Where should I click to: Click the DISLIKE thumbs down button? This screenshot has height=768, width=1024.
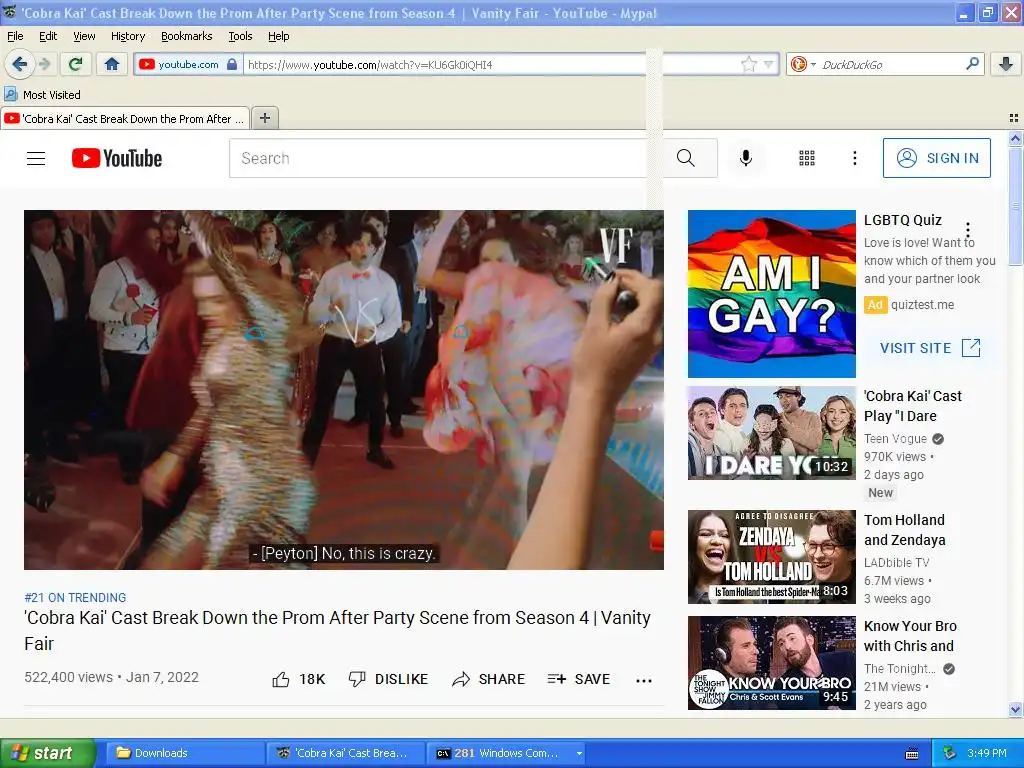point(388,679)
